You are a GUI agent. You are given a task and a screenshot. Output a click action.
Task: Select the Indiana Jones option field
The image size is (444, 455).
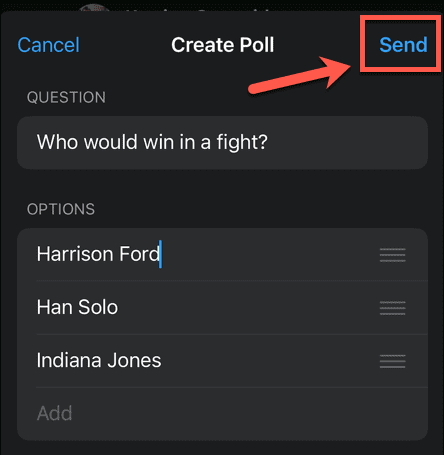pos(222,361)
